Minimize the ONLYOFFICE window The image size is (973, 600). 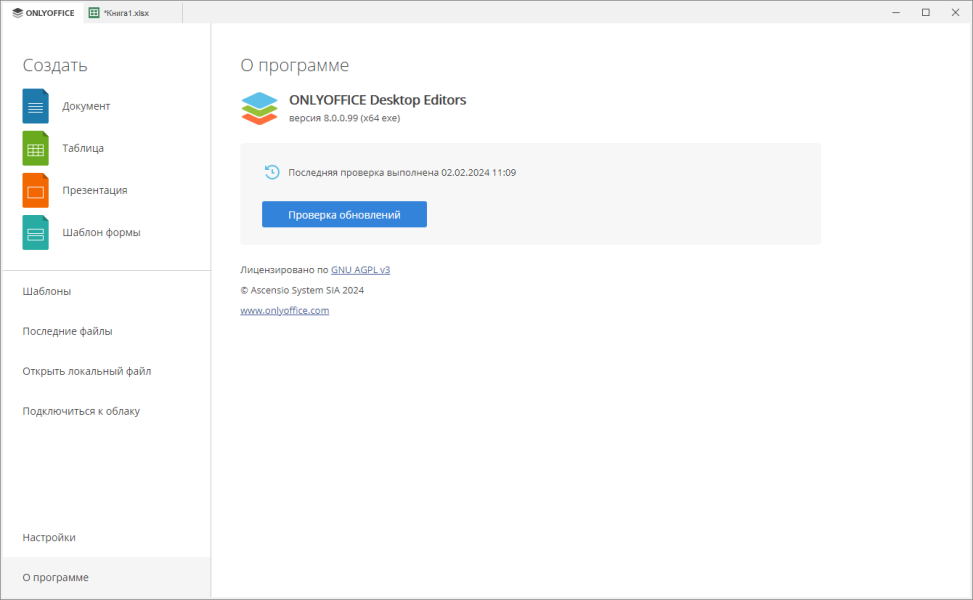point(896,12)
